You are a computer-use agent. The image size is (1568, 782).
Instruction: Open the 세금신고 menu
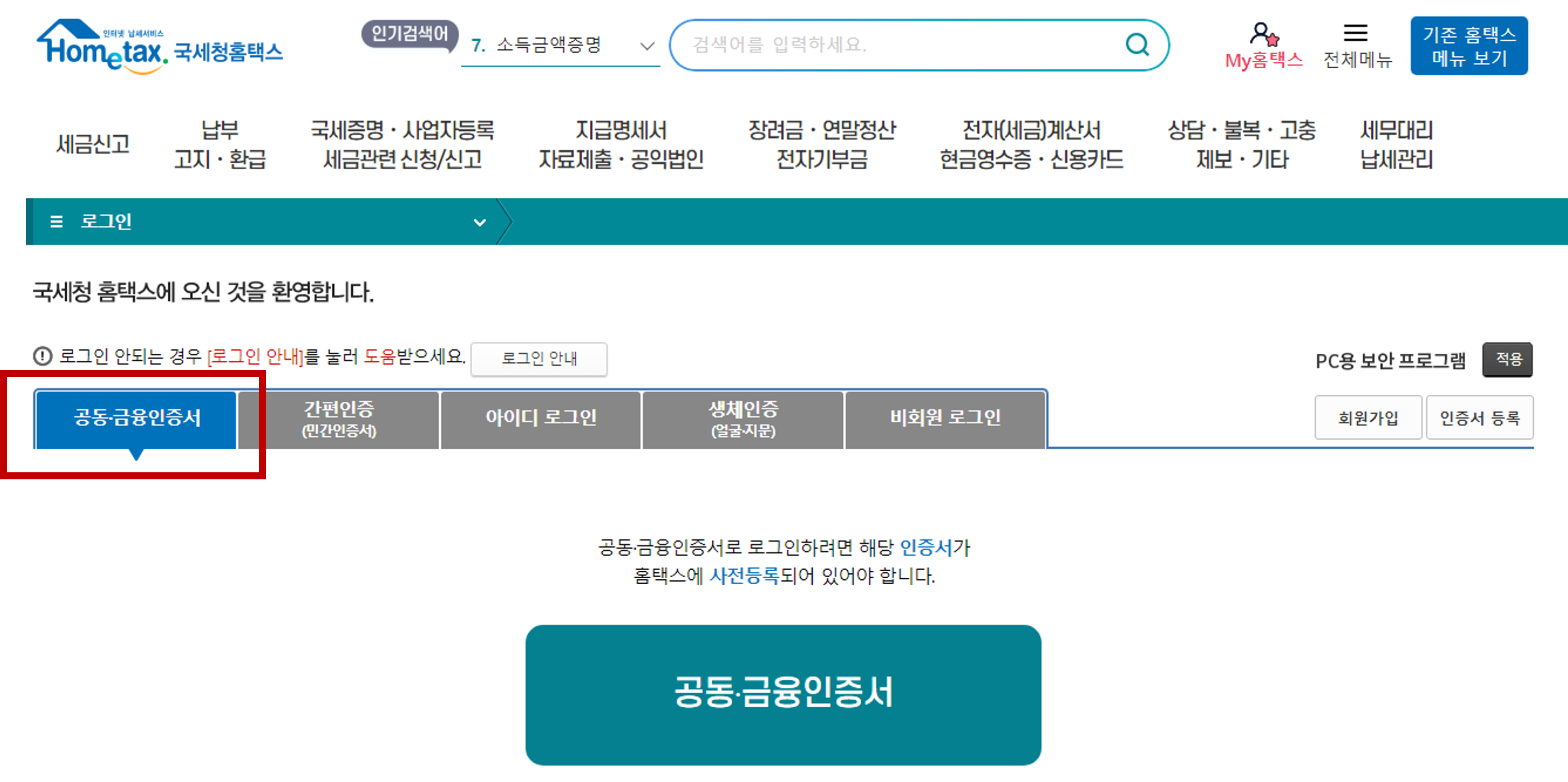point(92,144)
